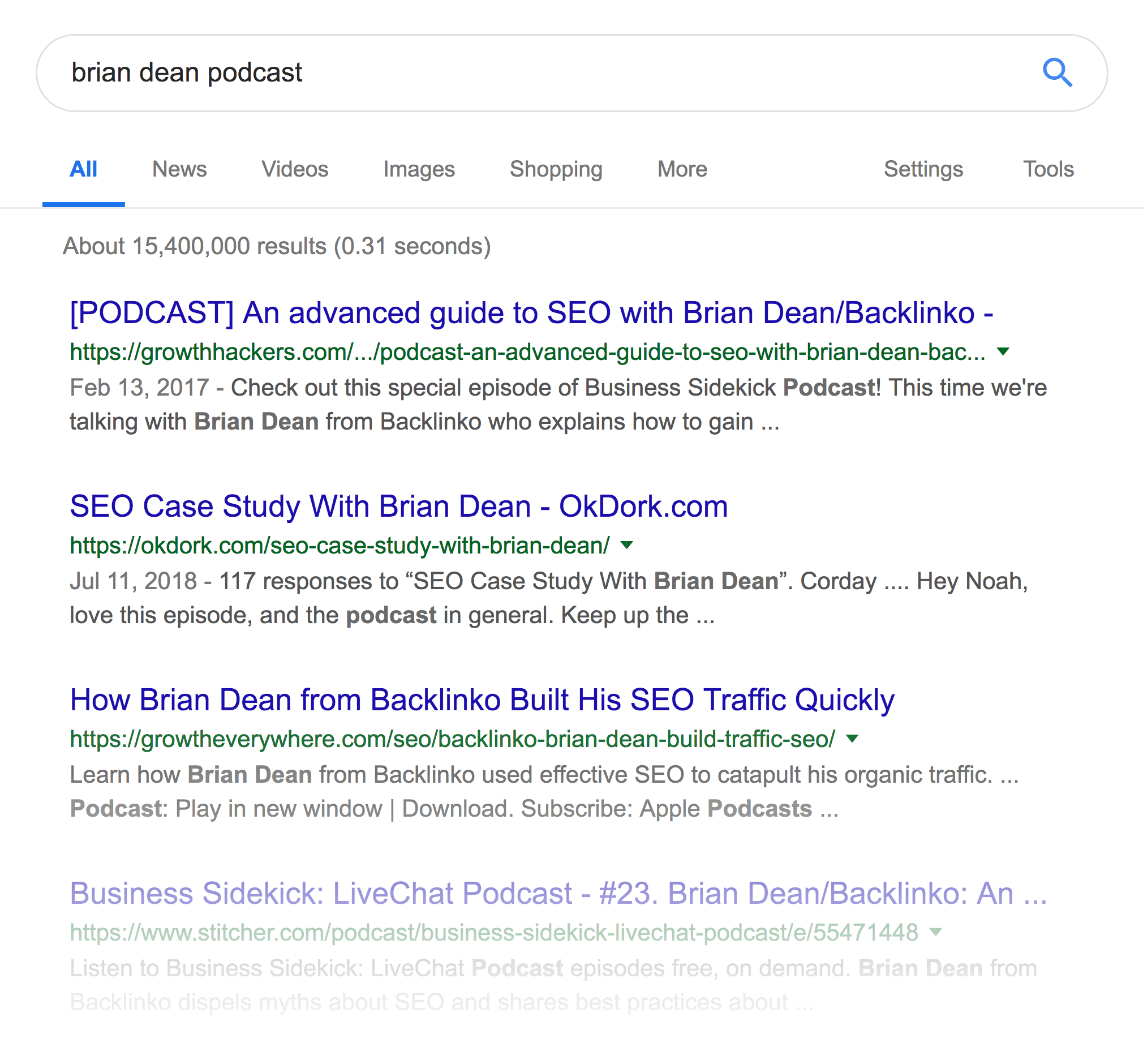The width and height of the screenshot is (1143, 1064).
Task: Open the 'Business Sidekick: LiveChat Podcast' result
Action: 559,894
